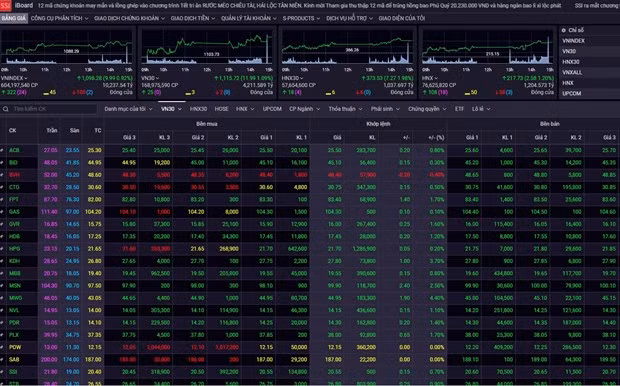This screenshot has height=386, width=620.
Task: Click the pin icon next to FPT
Action: tap(2, 200)
